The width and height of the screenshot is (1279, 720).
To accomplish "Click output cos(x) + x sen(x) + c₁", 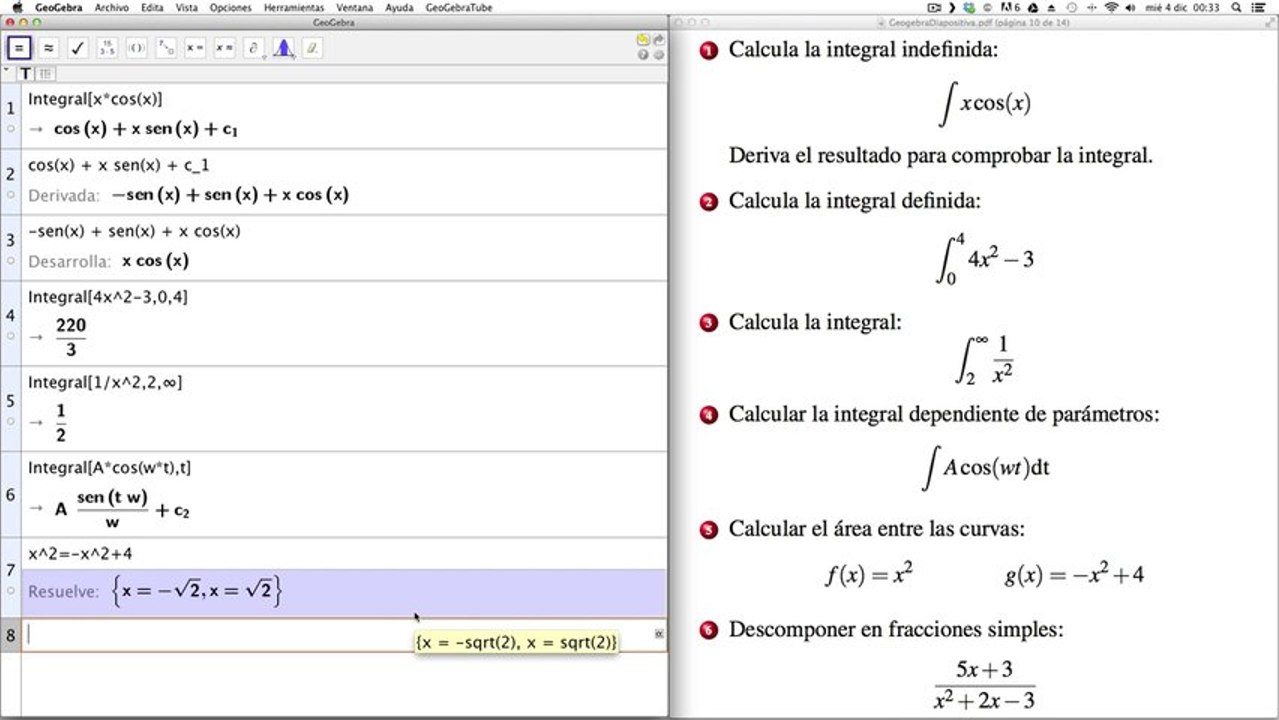I will (x=146, y=129).
